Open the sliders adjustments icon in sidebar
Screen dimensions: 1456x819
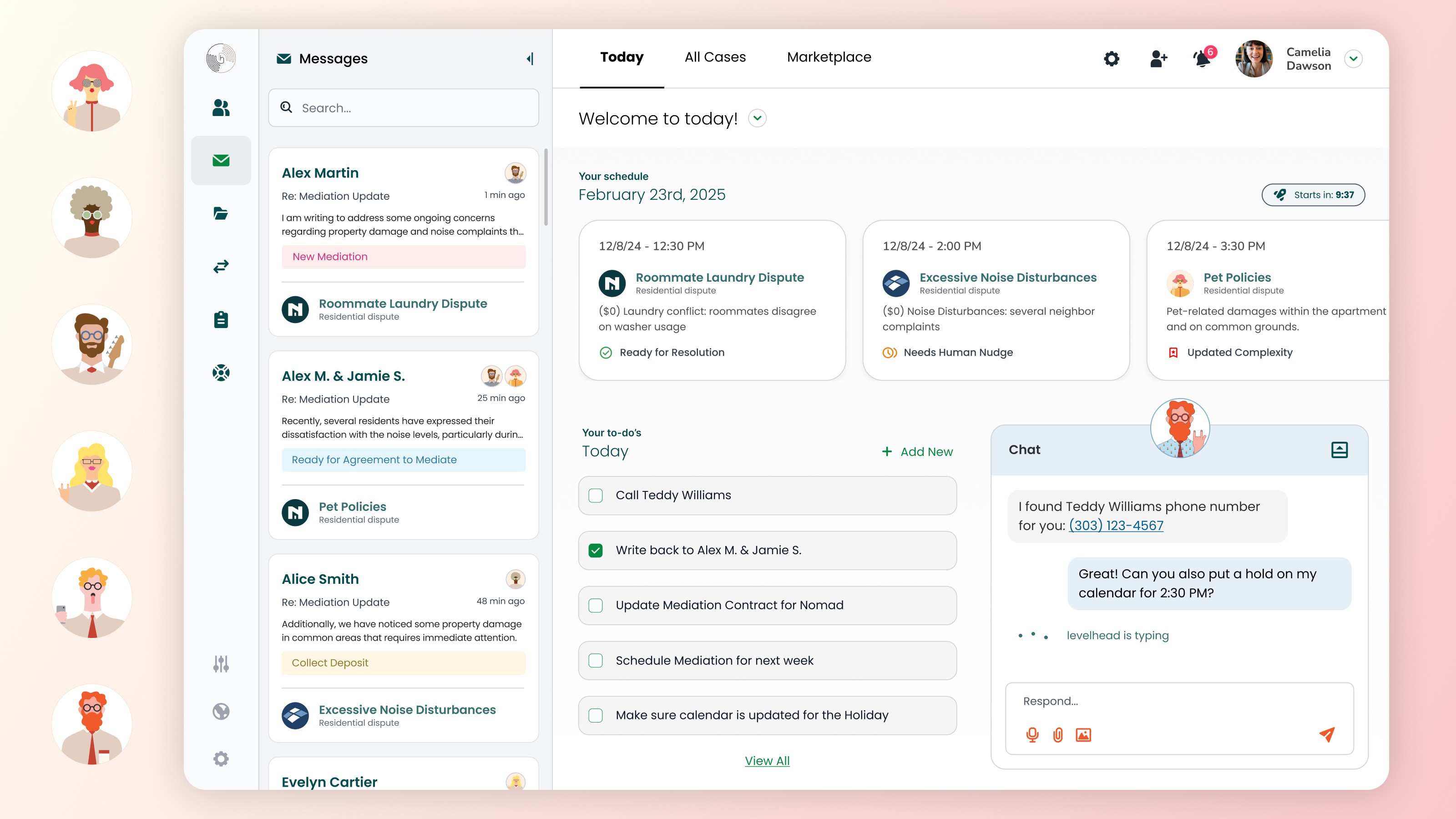click(221, 663)
